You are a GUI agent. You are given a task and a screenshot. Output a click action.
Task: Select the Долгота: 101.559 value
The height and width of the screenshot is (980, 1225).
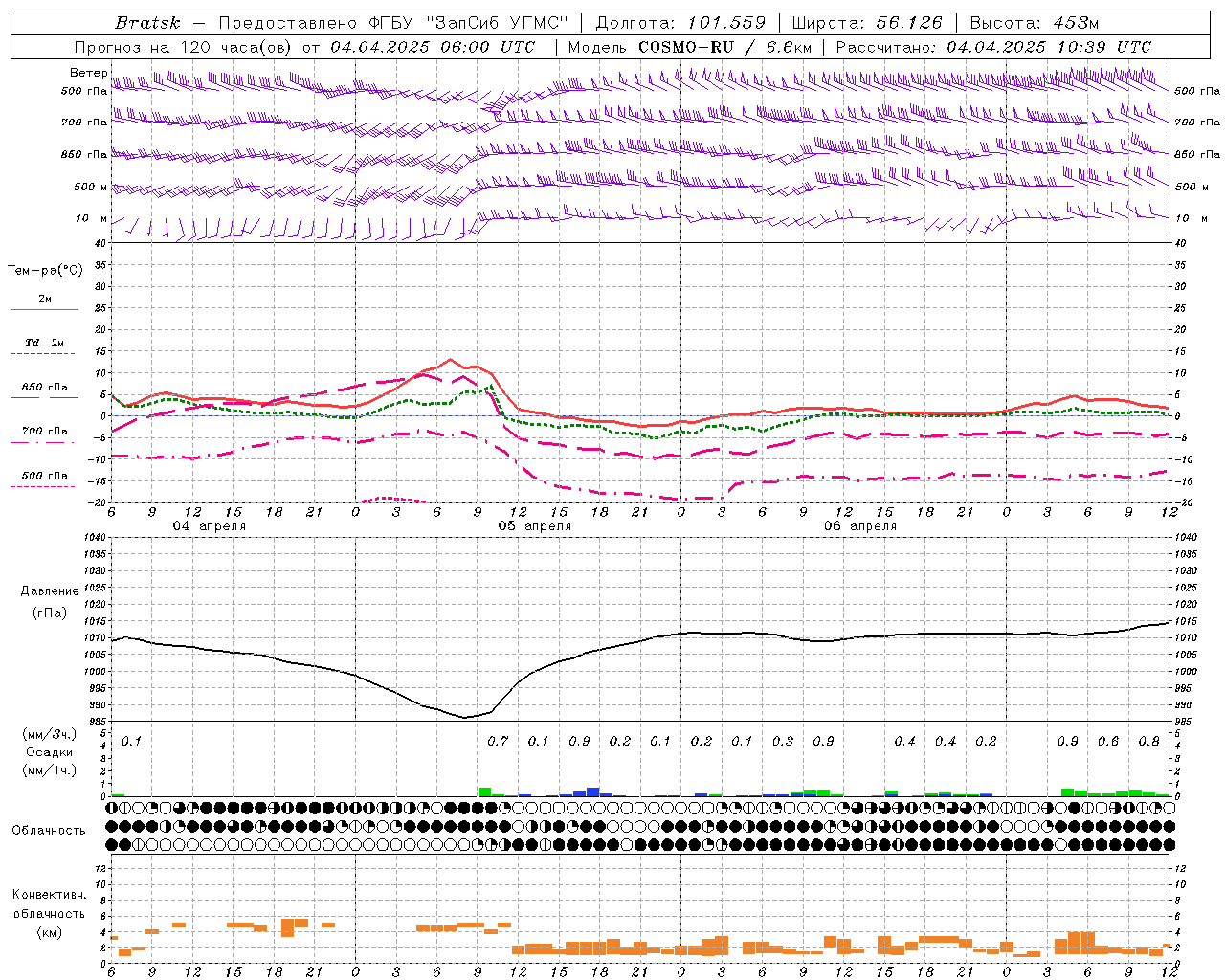(x=680, y=23)
